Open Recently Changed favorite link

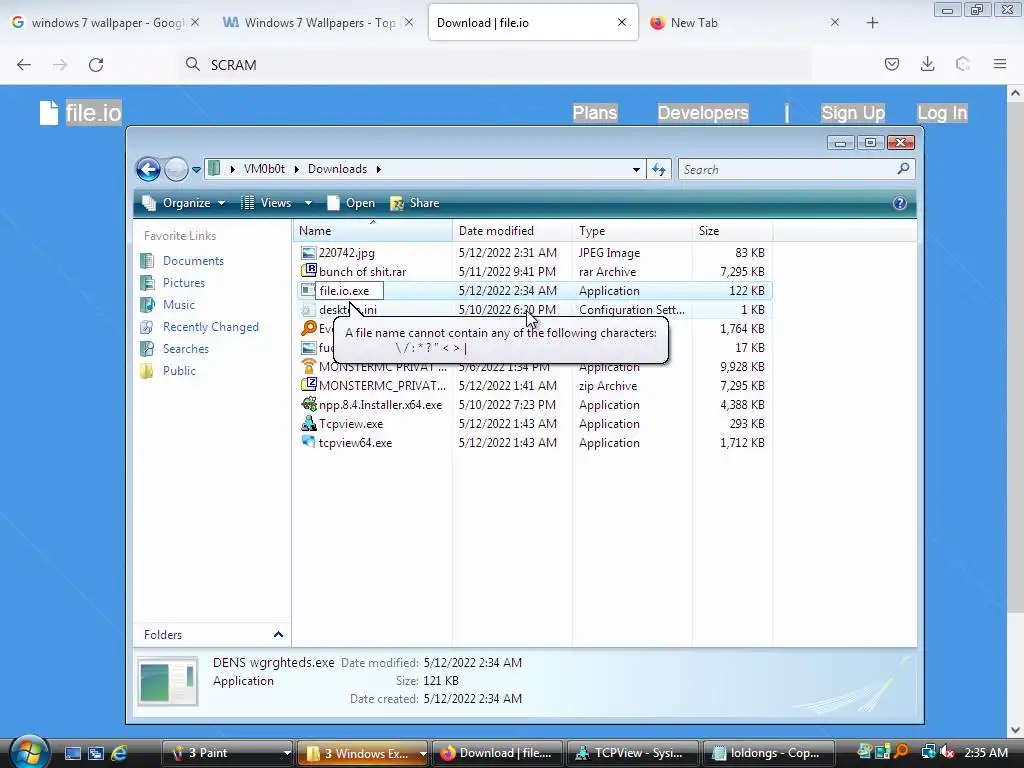(x=211, y=327)
